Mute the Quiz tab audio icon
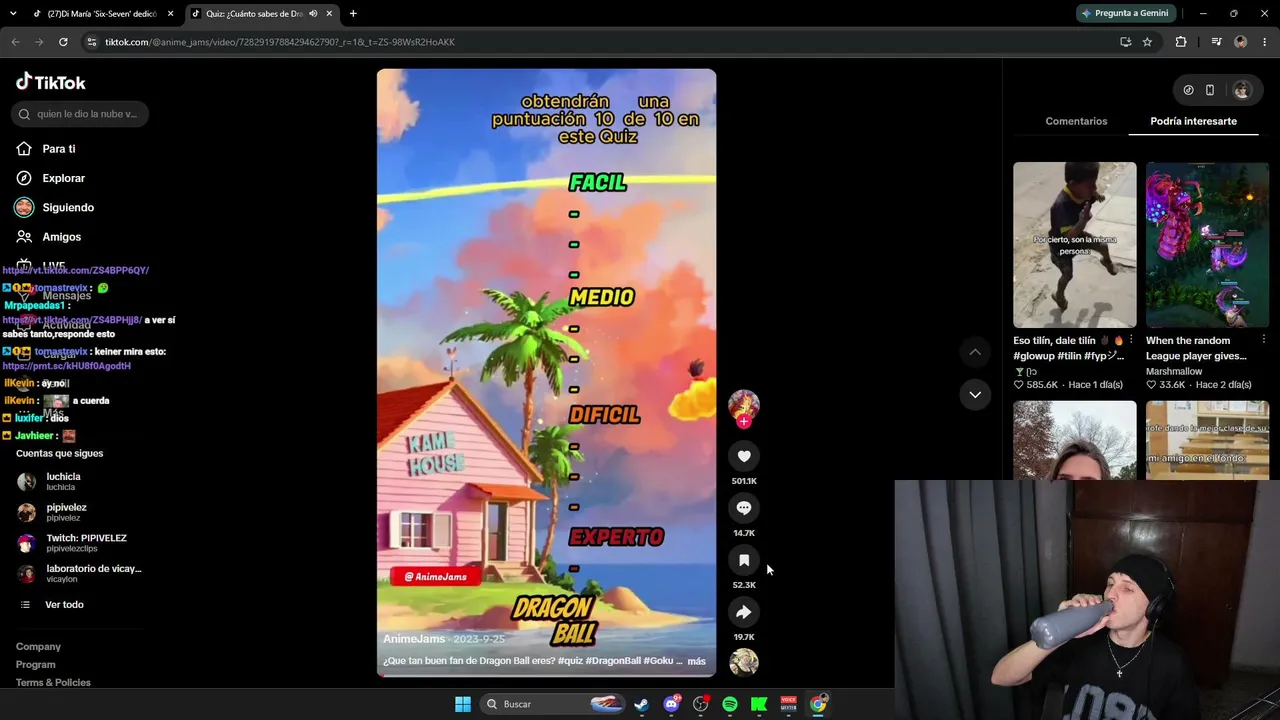The height and width of the screenshot is (720, 1280). pos(313,14)
